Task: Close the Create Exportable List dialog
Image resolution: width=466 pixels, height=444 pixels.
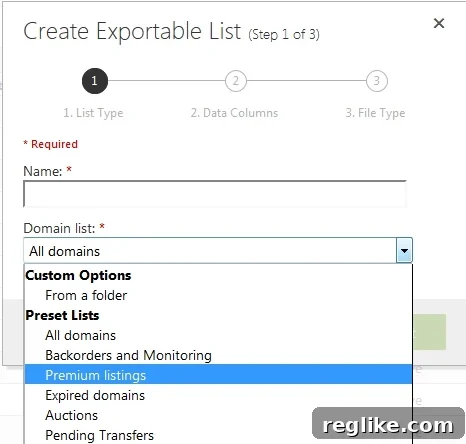Action: pos(439,23)
